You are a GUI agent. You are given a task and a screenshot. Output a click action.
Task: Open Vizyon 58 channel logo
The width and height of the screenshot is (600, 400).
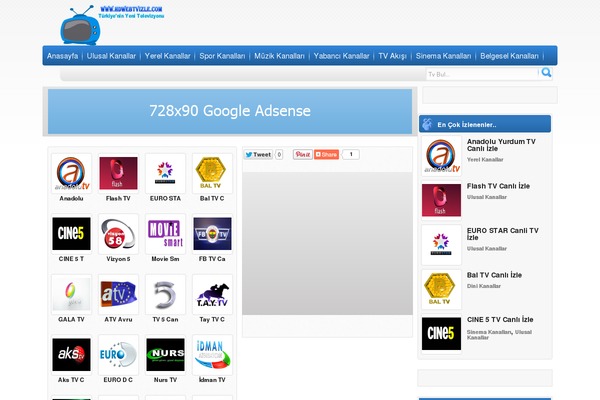tap(118, 234)
